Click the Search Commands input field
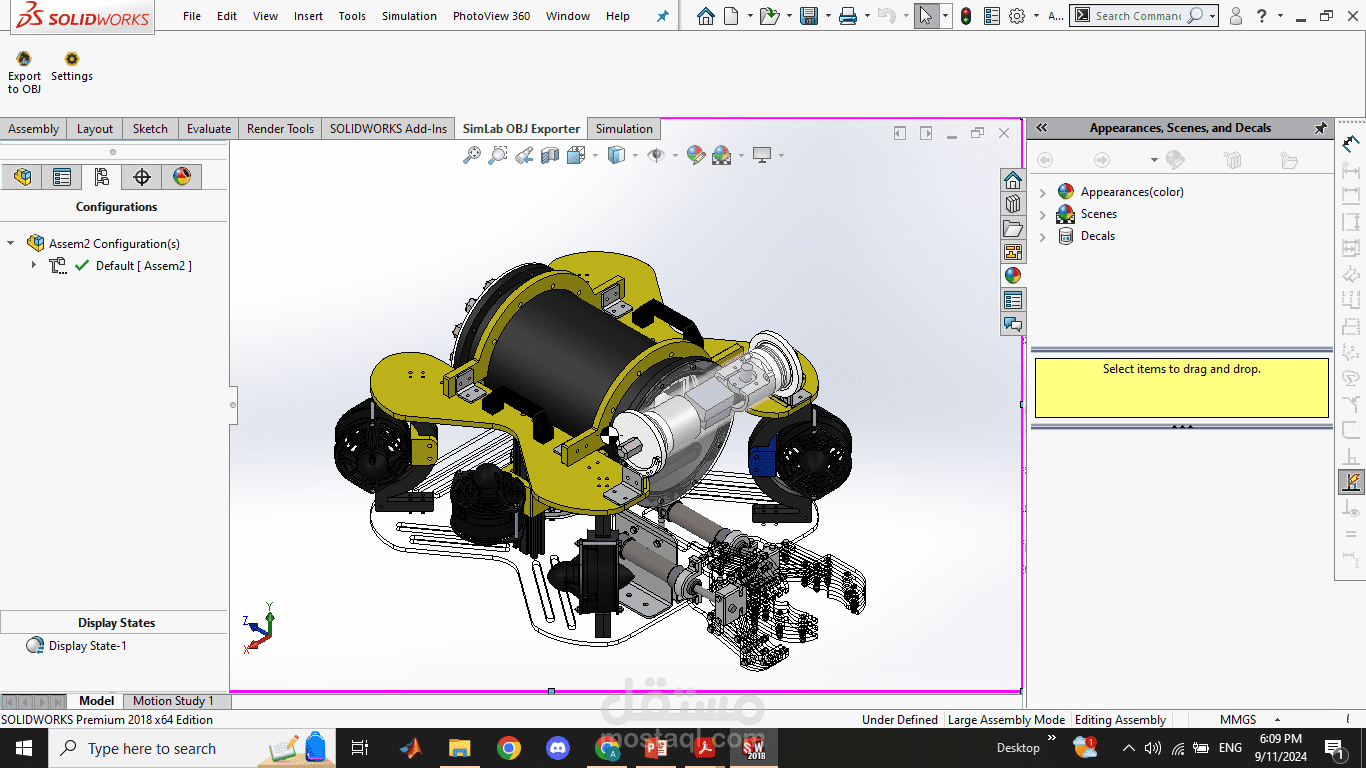Image resolution: width=1366 pixels, height=768 pixels. (x=1137, y=16)
